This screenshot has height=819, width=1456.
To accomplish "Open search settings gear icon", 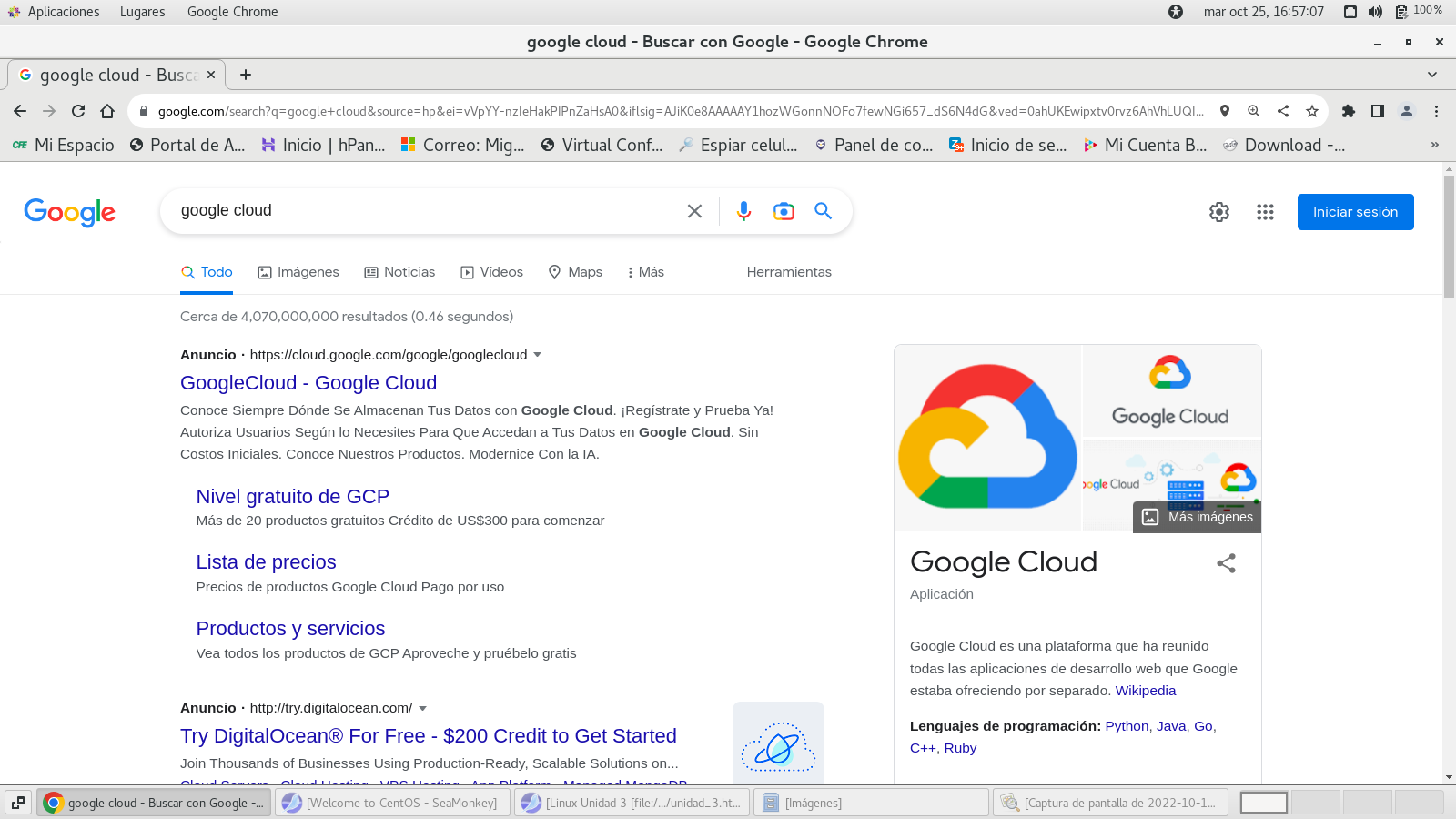I will pyautogui.click(x=1219, y=212).
